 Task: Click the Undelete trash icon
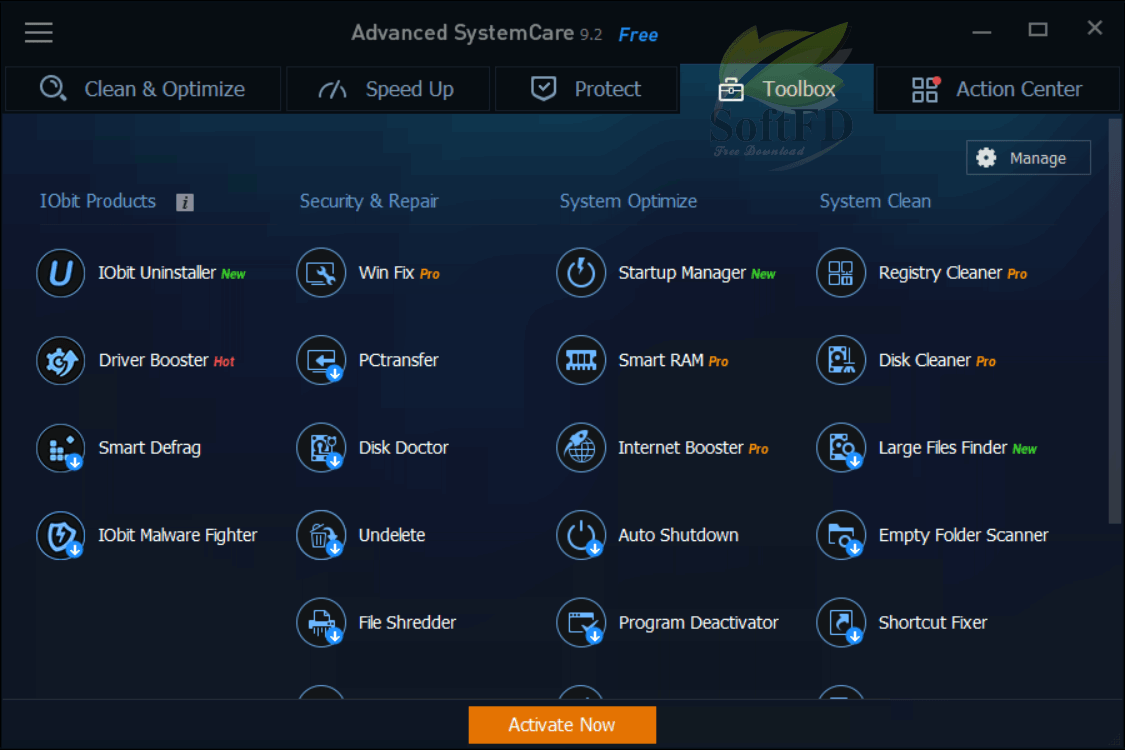click(321, 535)
